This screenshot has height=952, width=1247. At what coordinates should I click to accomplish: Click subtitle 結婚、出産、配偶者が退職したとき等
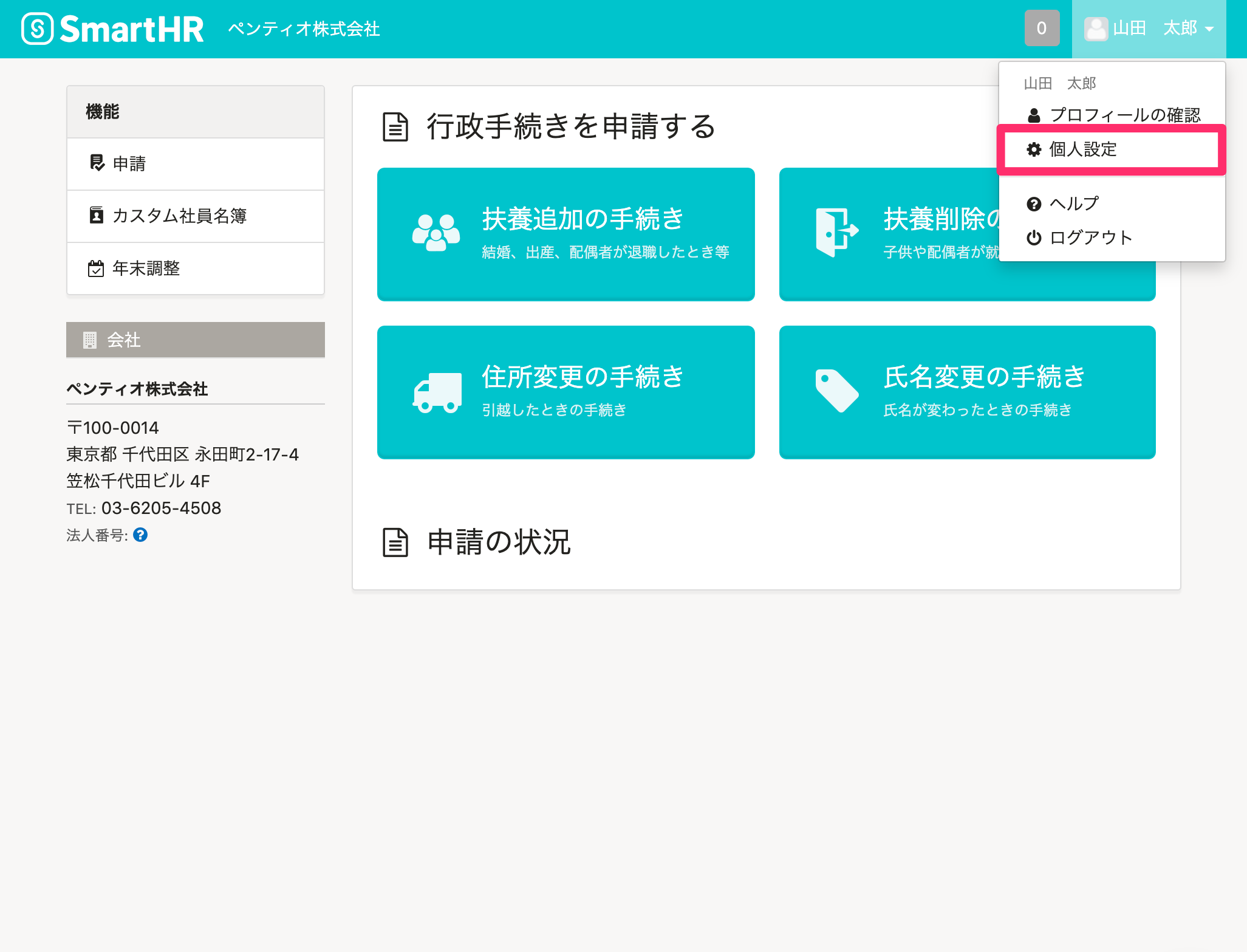click(x=605, y=252)
